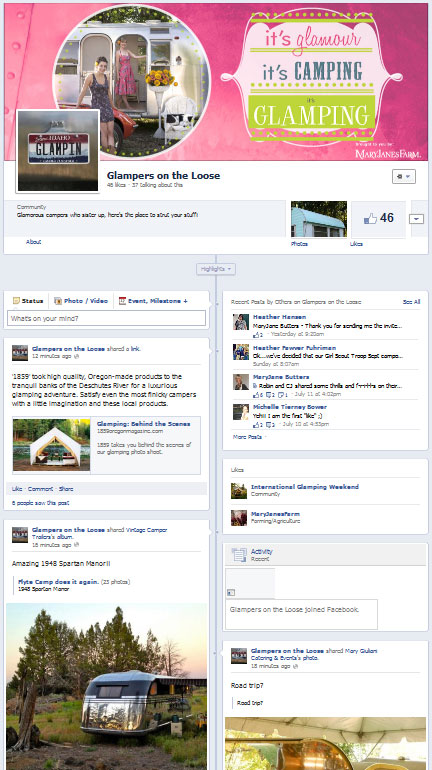Select the Photo / Video tab
This screenshot has width=432, height=770.
[x=81, y=301]
